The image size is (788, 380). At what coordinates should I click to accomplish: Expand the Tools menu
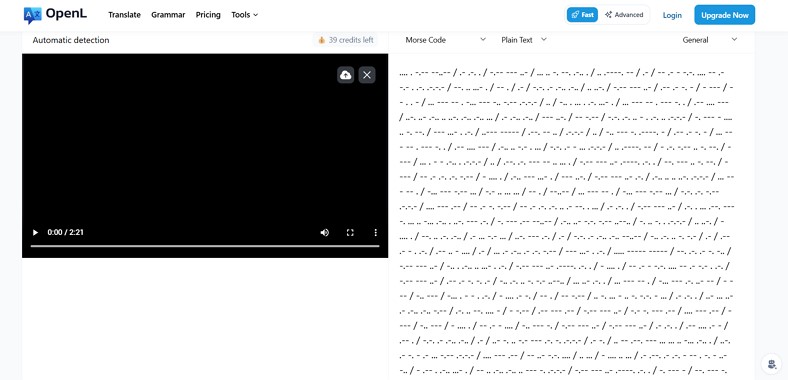(x=244, y=15)
